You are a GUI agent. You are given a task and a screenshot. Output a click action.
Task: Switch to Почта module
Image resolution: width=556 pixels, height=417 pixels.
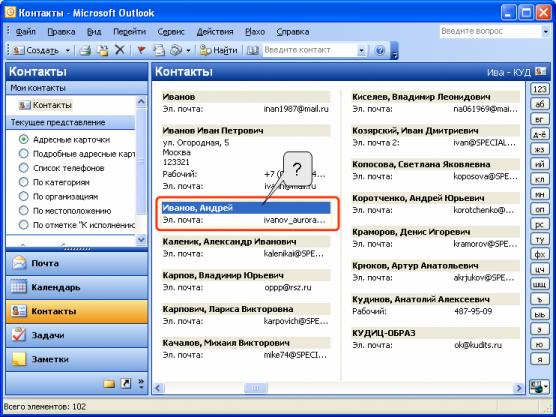click(77, 263)
